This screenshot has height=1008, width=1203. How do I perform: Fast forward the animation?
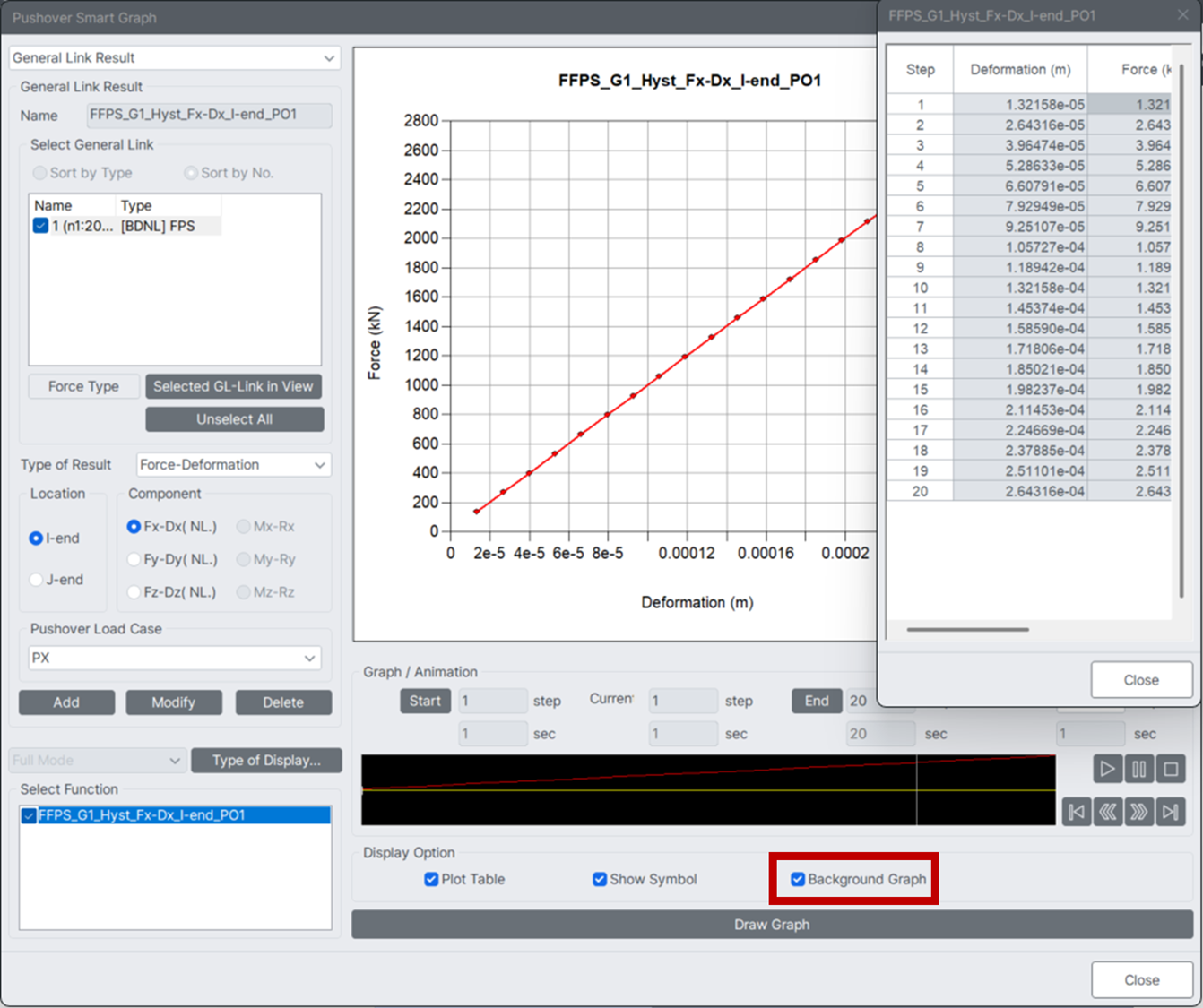(1139, 812)
